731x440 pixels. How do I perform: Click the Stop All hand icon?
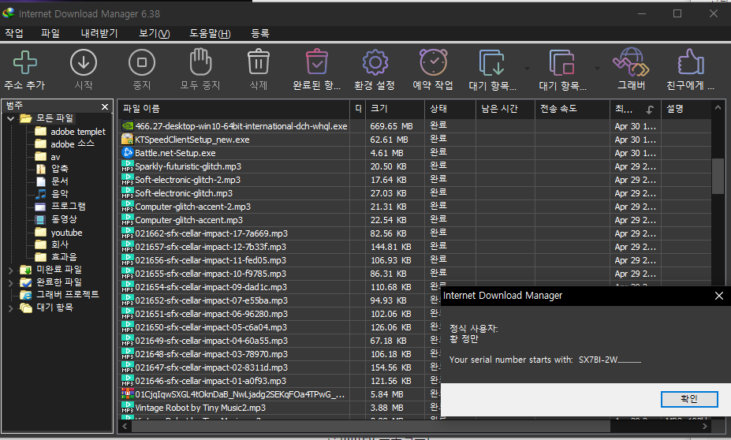tap(200, 62)
